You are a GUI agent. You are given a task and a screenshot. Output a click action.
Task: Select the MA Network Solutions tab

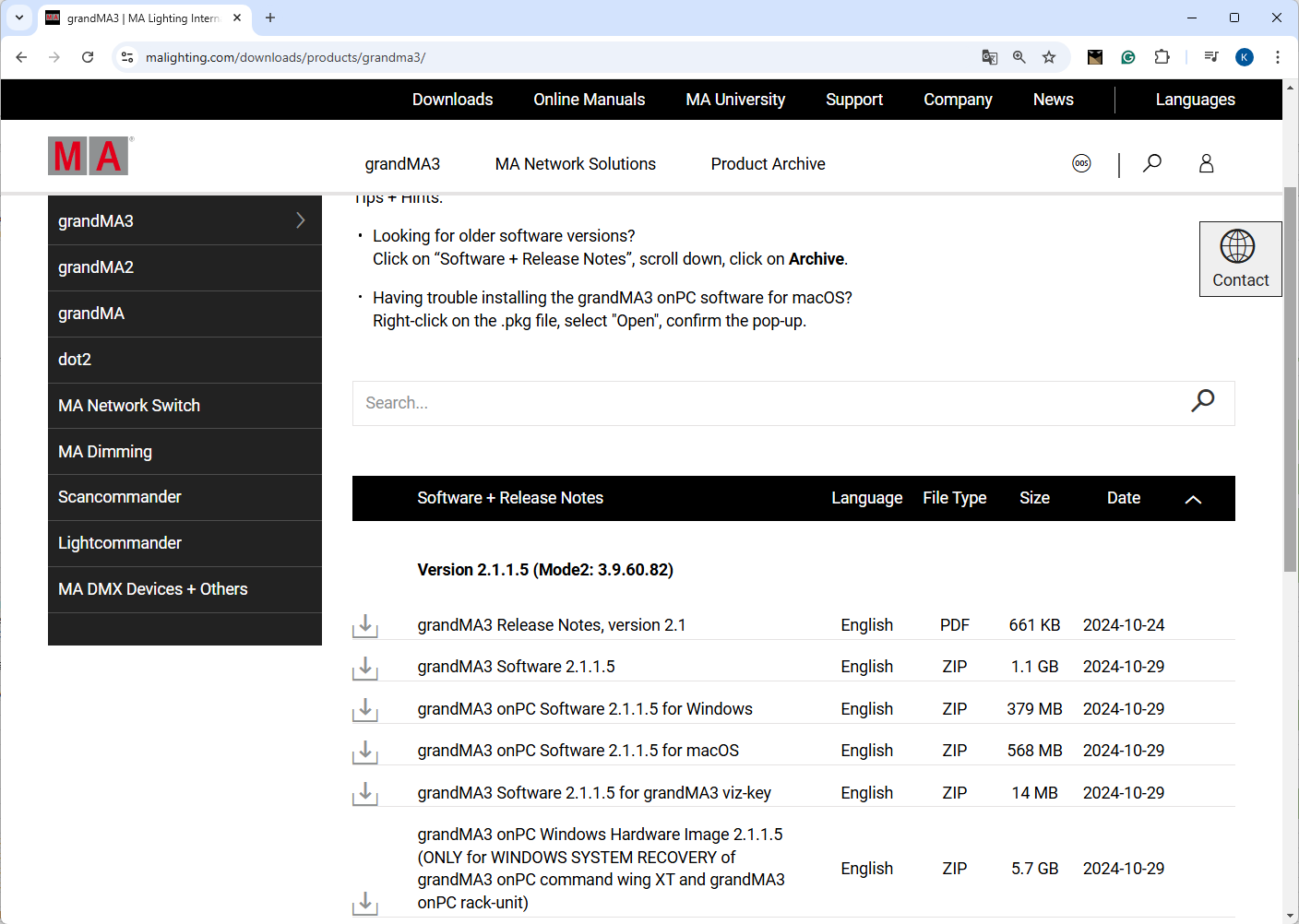pyautogui.click(x=575, y=164)
